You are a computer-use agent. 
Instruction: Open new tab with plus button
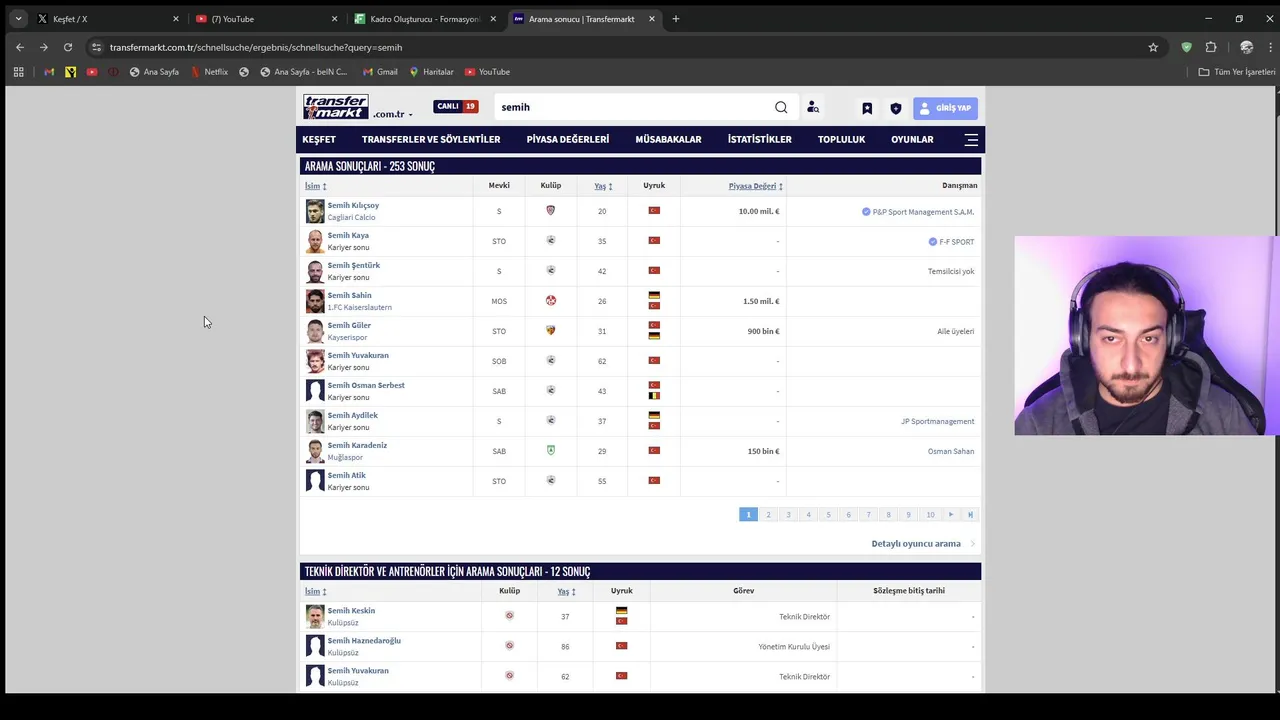pyautogui.click(x=676, y=19)
